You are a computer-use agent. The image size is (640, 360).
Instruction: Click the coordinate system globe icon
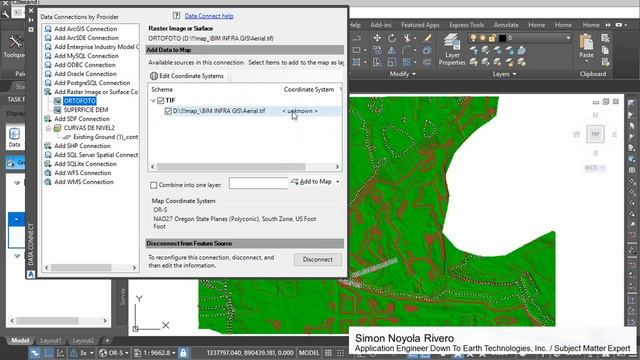tap(103, 353)
